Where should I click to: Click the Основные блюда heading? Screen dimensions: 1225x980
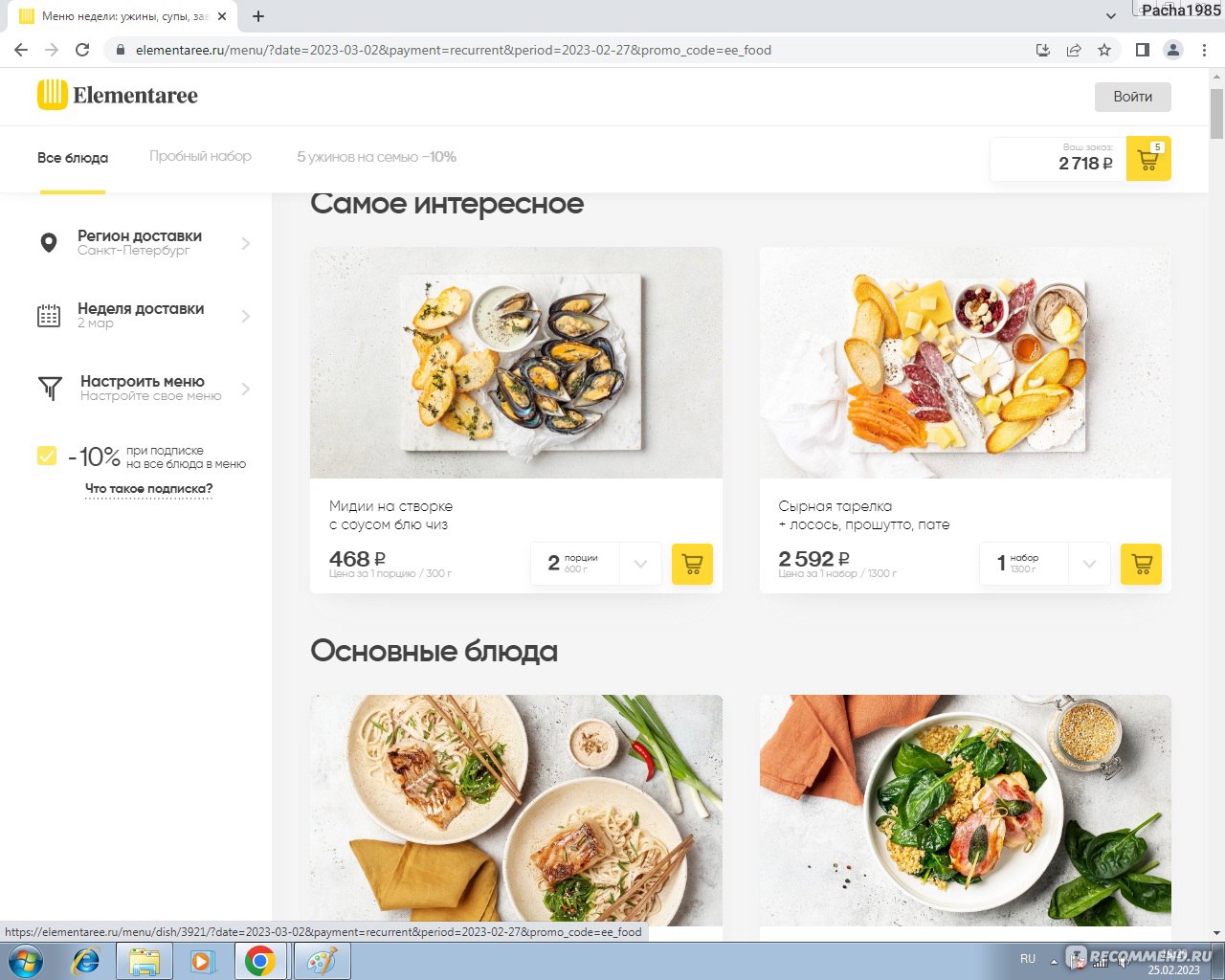pos(434,651)
